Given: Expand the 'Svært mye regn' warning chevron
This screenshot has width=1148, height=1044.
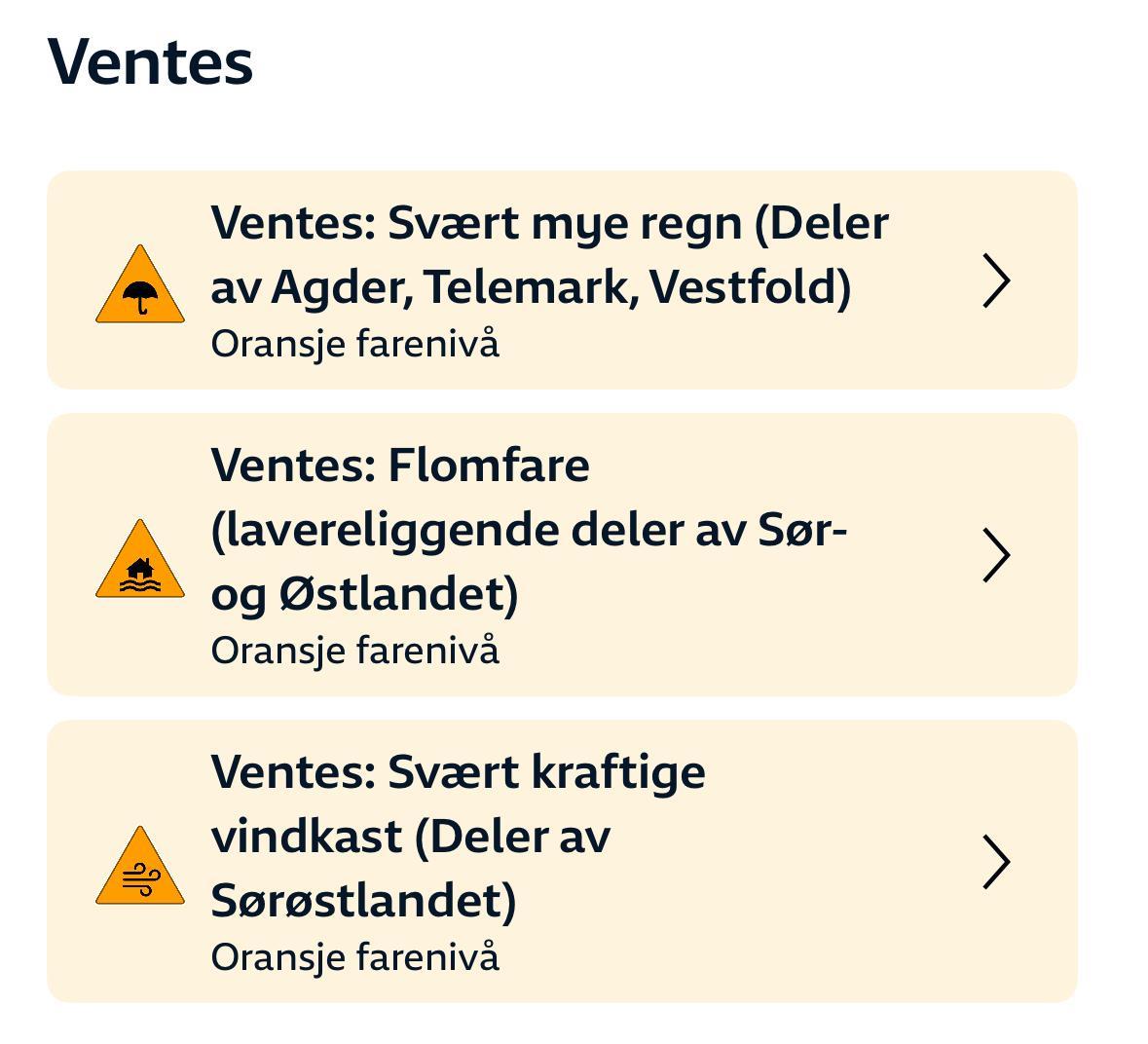Looking at the screenshot, I should 995,280.
